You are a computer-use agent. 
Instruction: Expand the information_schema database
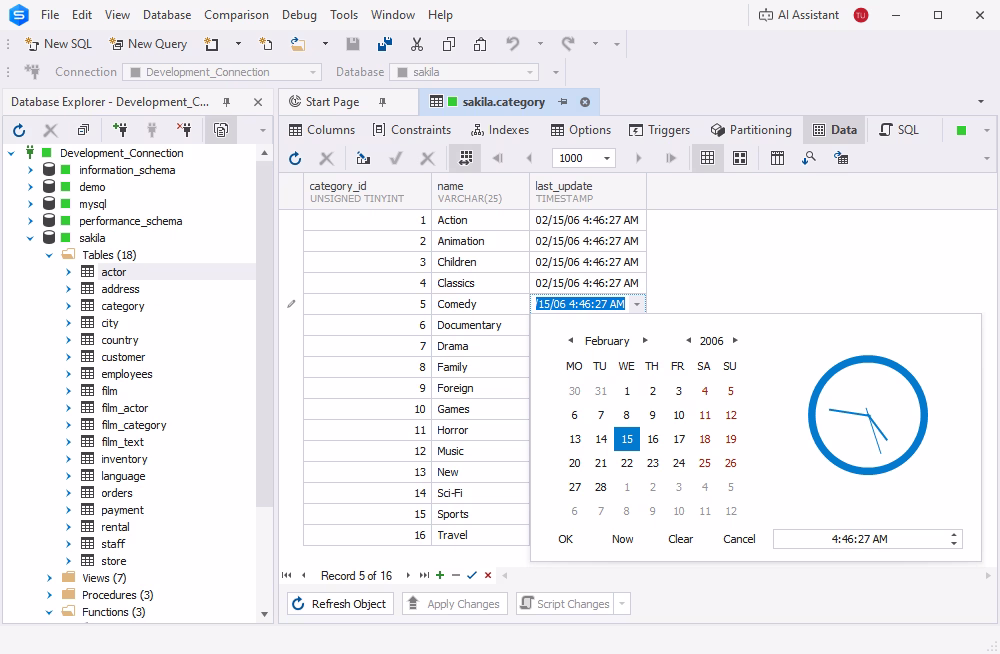[30, 170]
